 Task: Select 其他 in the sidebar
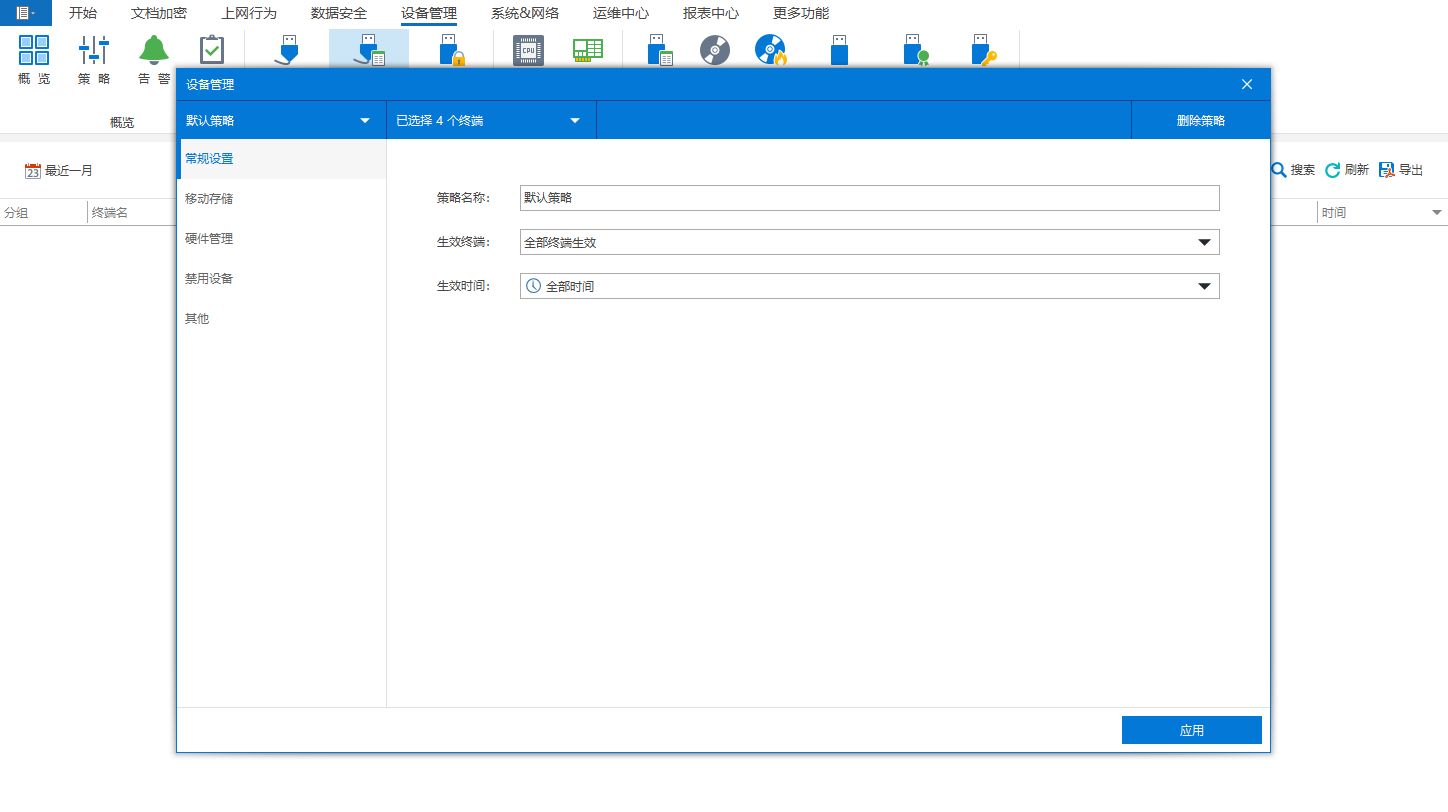281,319
